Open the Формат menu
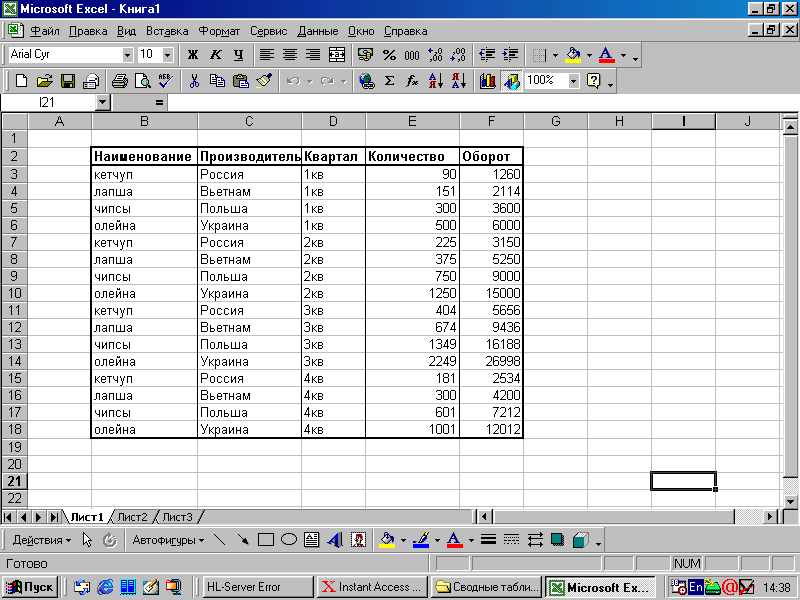The image size is (800, 600). (x=219, y=31)
